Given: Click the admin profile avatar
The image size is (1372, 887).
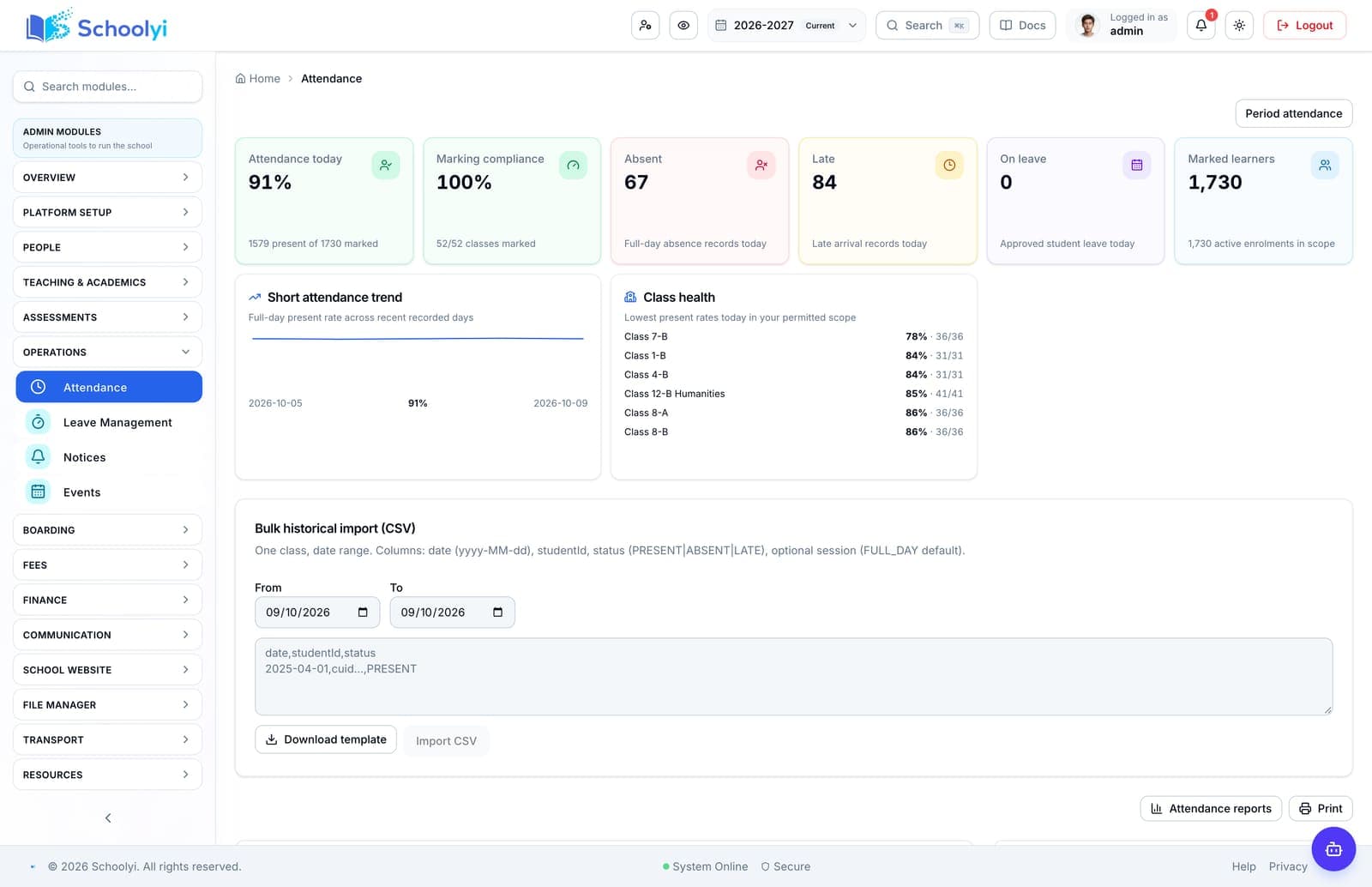Looking at the screenshot, I should [1088, 25].
